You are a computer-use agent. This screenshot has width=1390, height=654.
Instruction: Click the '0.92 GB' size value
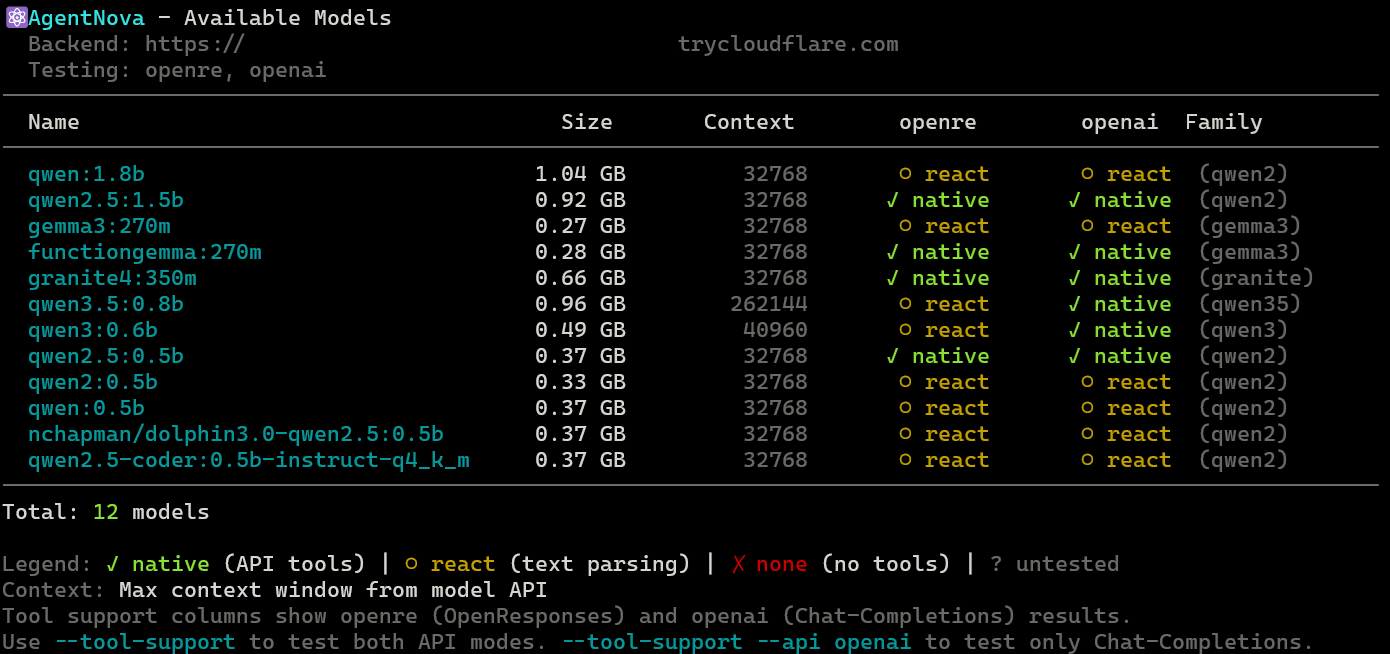pos(580,200)
